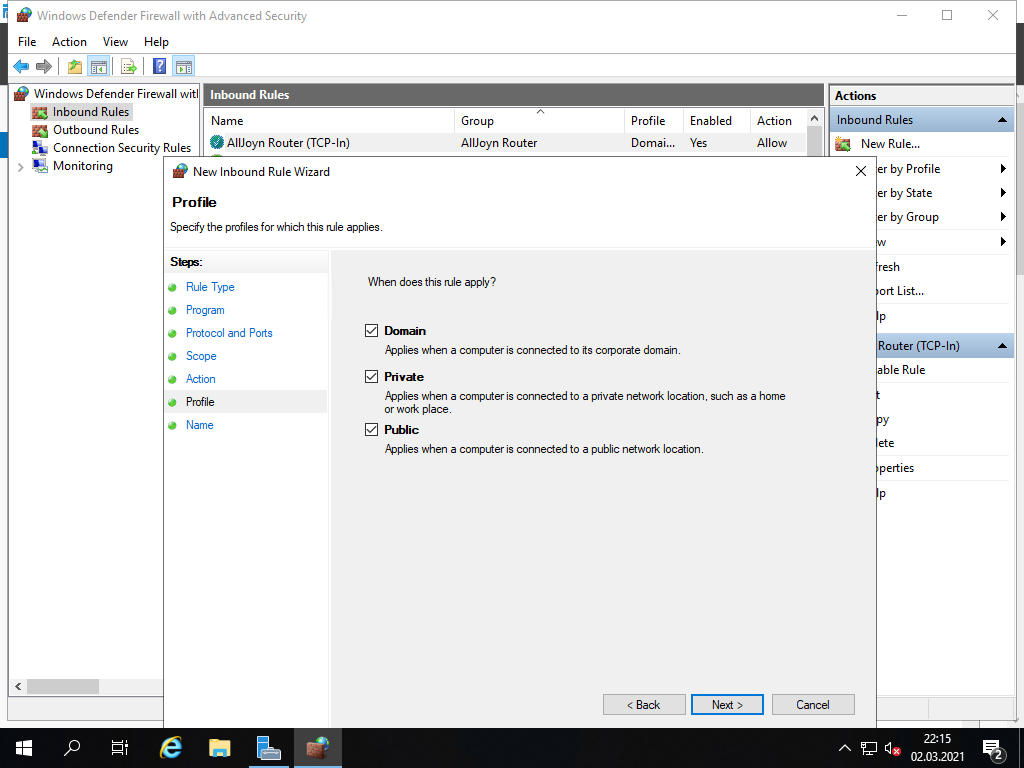1024x768 pixels.
Task: Uncheck the Public profile checkbox
Action: pos(372,430)
